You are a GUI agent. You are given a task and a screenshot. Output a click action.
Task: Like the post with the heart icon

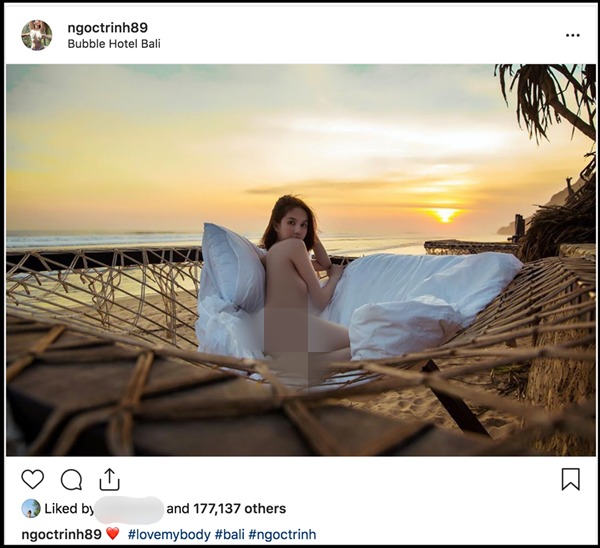tap(33, 479)
